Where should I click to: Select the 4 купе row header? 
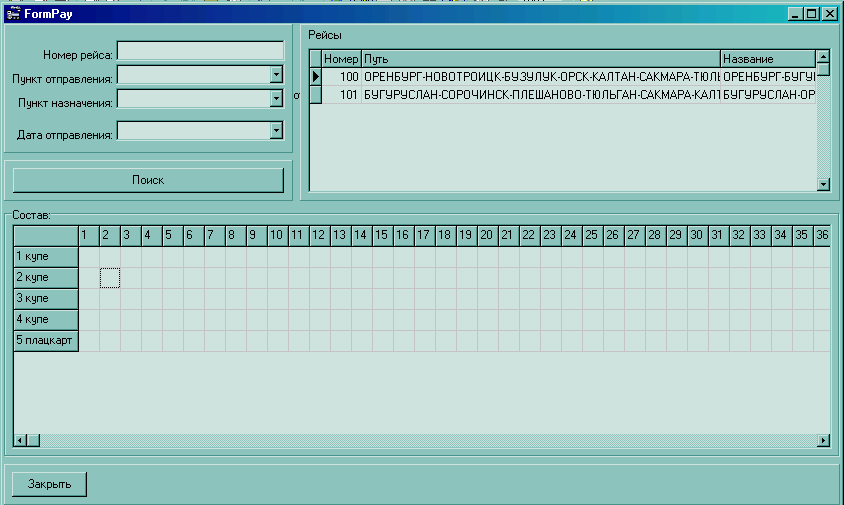point(46,319)
